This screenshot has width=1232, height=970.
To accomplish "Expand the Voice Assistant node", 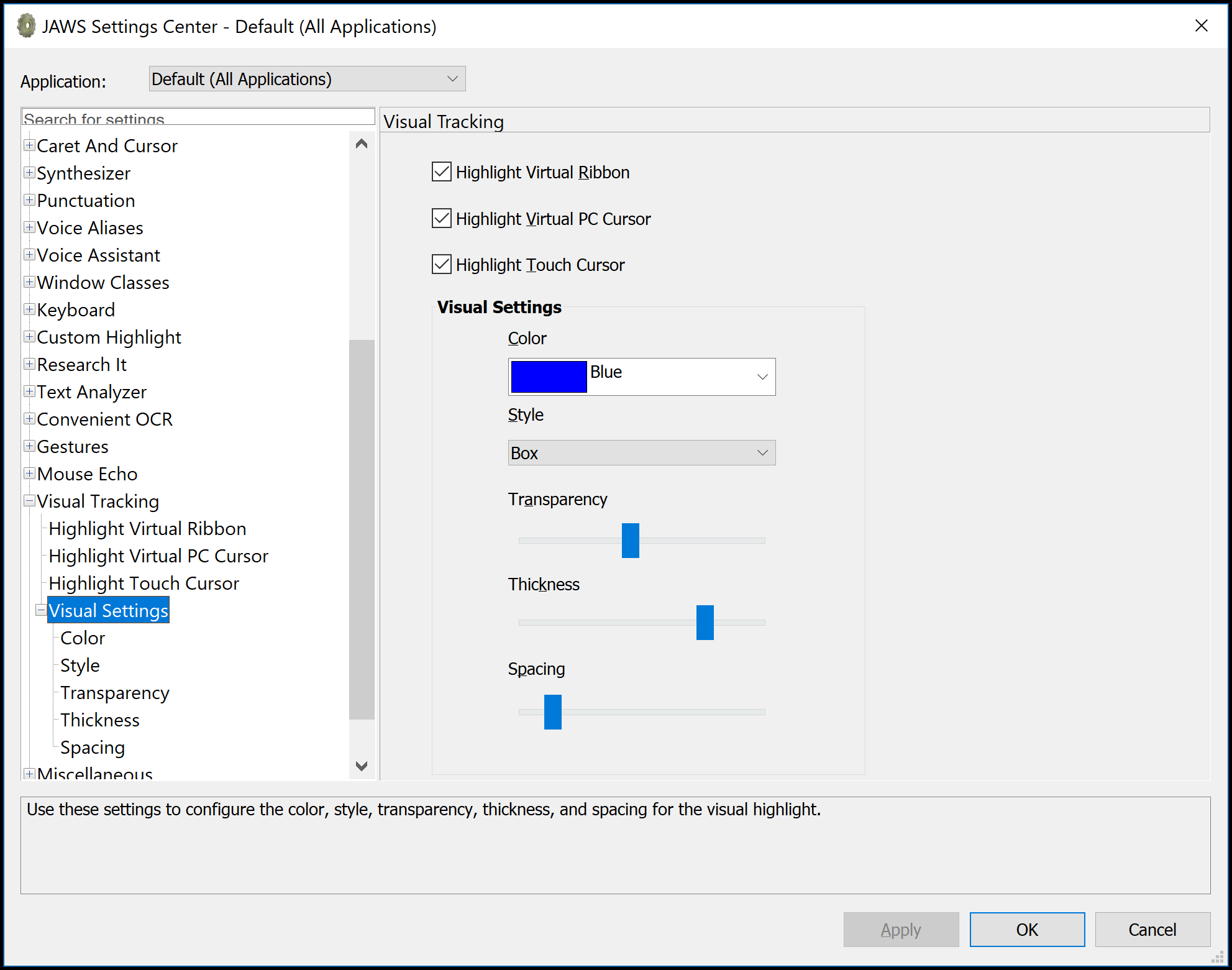I will pyautogui.click(x=29, y=255).
